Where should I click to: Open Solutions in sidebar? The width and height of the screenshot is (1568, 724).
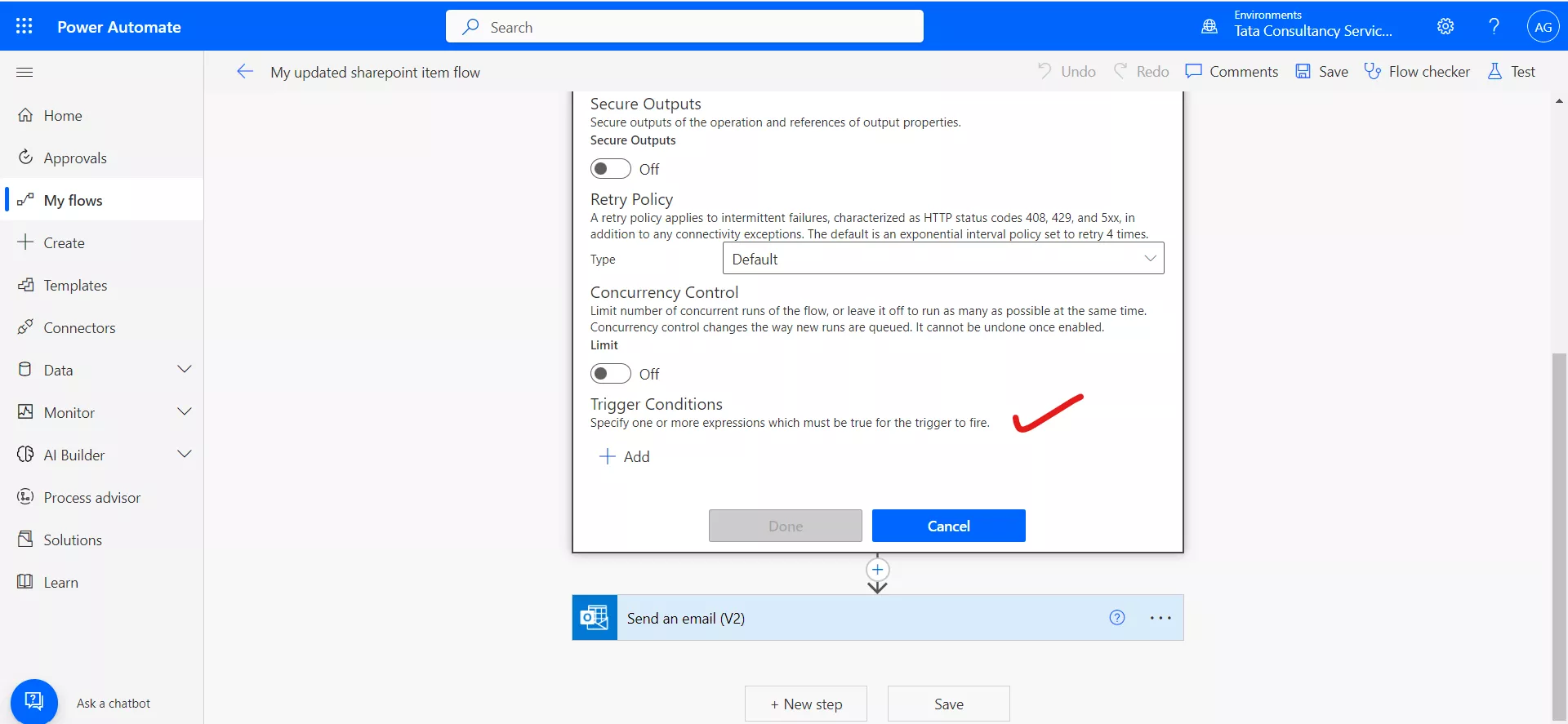click(101, 540)
